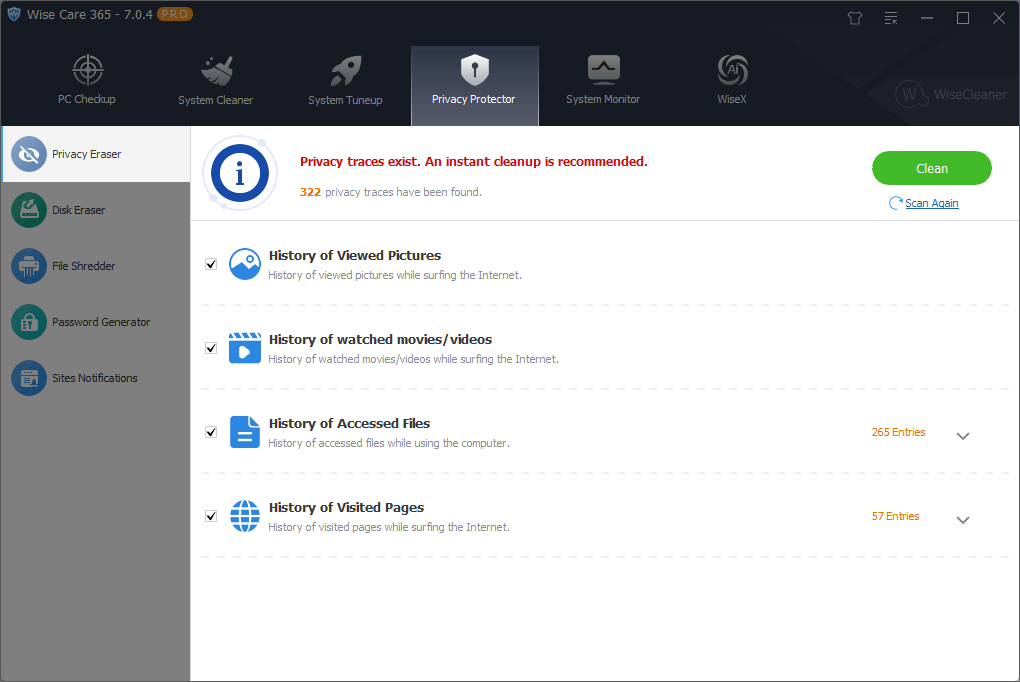Open Sites Notifications settings
The height and width of the screenshot is (682, 1020).
(x=95, y=378)
